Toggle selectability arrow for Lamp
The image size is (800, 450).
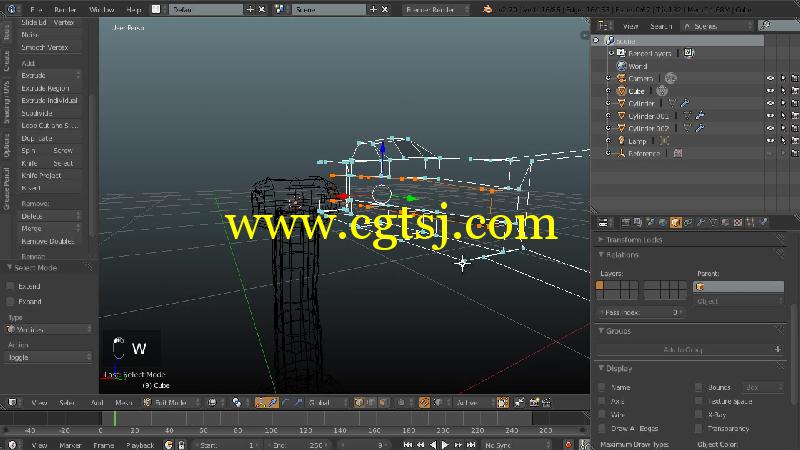click(783, 140)
